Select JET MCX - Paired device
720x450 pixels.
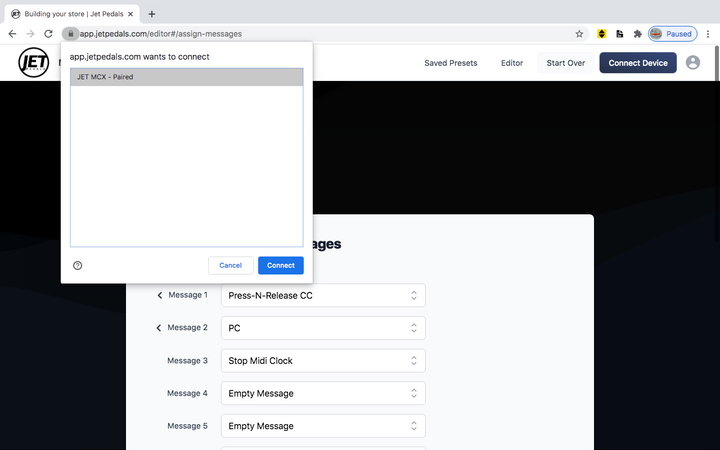coord(186,77)
